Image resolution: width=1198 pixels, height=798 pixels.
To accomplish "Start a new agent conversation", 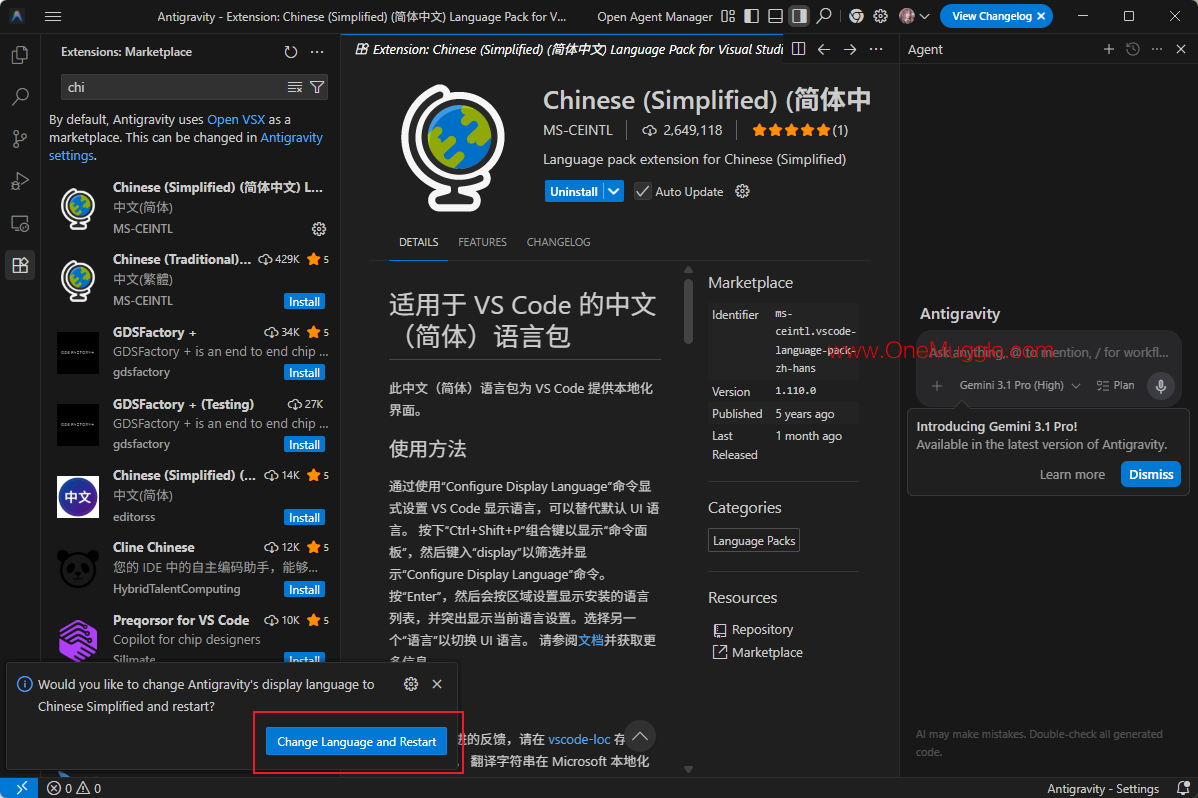I will pos(1109,49).
